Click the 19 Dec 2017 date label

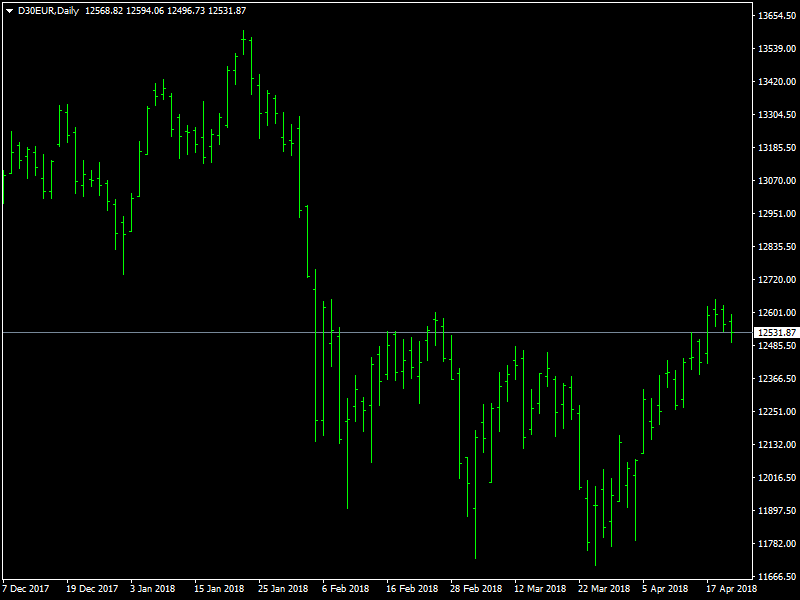(x=92, y=589)
